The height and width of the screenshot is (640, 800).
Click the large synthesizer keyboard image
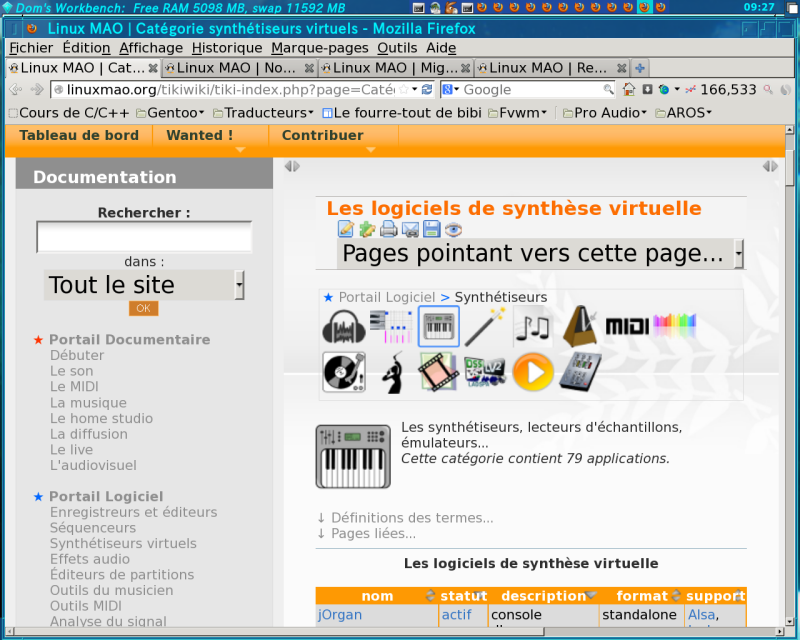click(353, 456)
